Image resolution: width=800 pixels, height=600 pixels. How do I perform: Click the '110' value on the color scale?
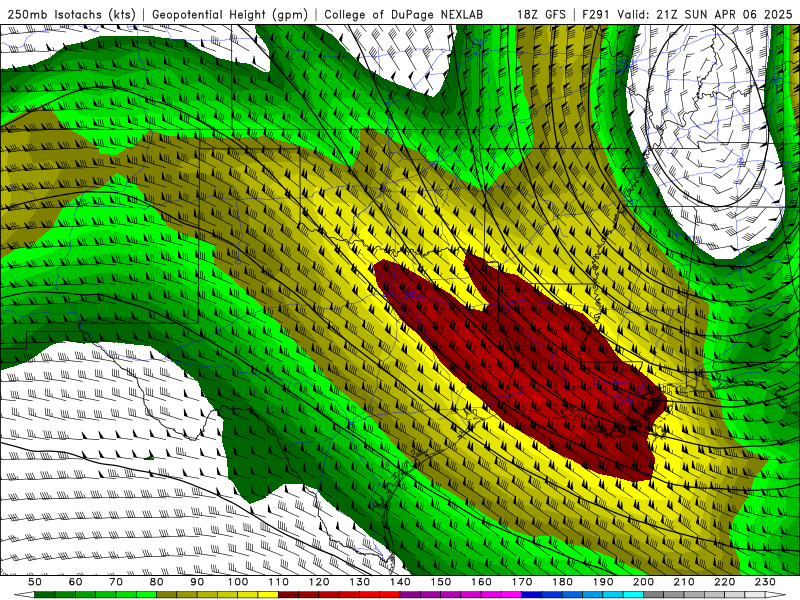pos(279,582)
